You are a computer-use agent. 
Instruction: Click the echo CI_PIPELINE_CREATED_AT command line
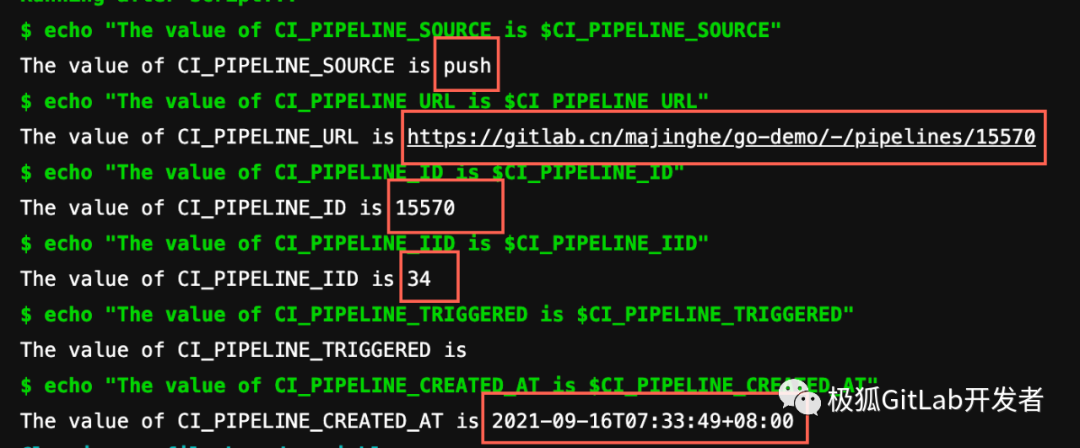pos(449,385)
